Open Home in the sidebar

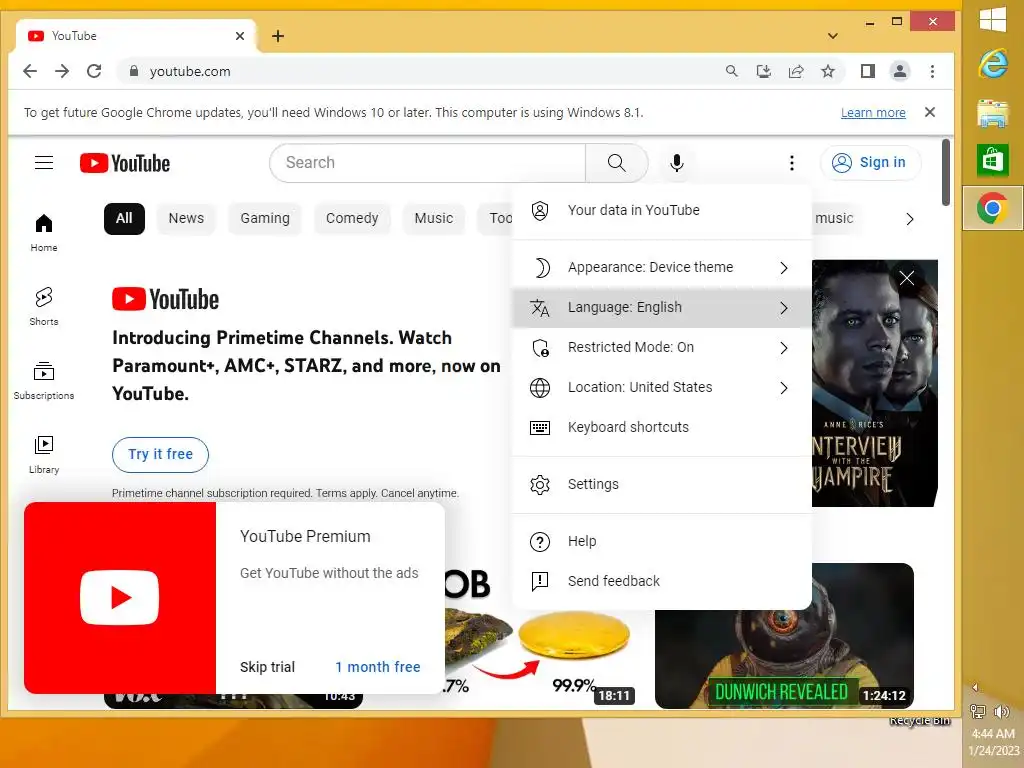coord(44,232)
